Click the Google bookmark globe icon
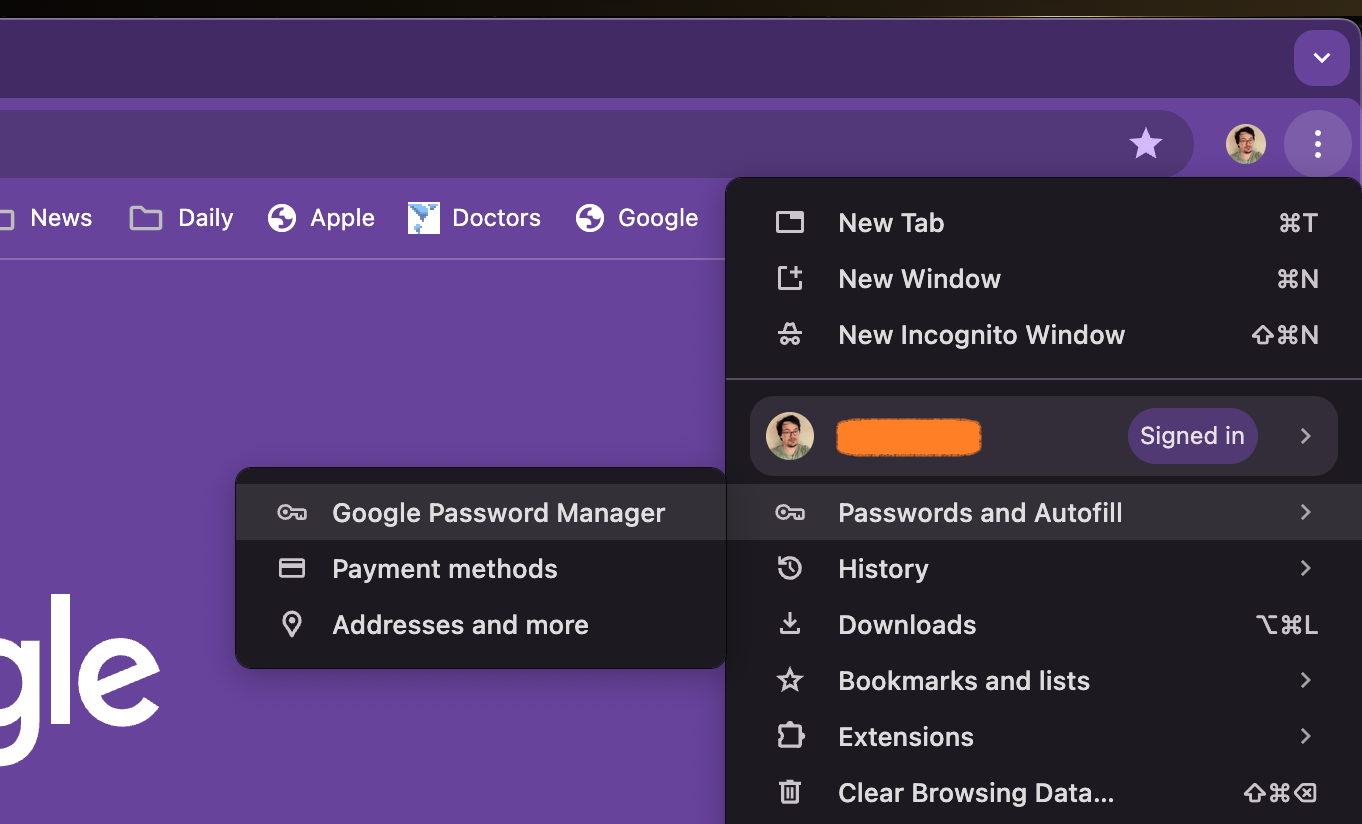This screenshot has height=824, width=1362. click(x=590, y=218)
